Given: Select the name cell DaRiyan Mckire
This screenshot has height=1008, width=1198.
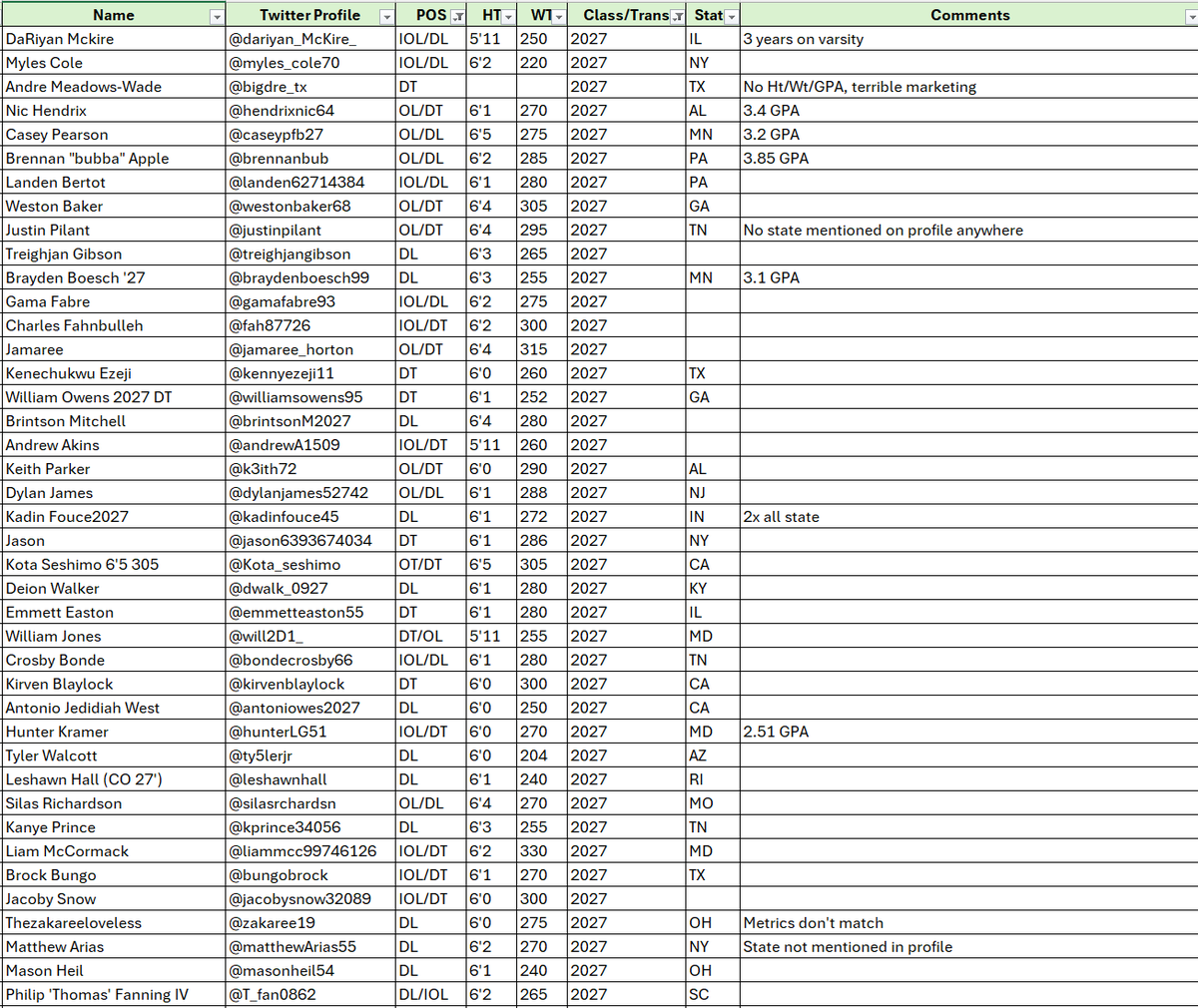Looking at the screenshot, I should [114, 39].
